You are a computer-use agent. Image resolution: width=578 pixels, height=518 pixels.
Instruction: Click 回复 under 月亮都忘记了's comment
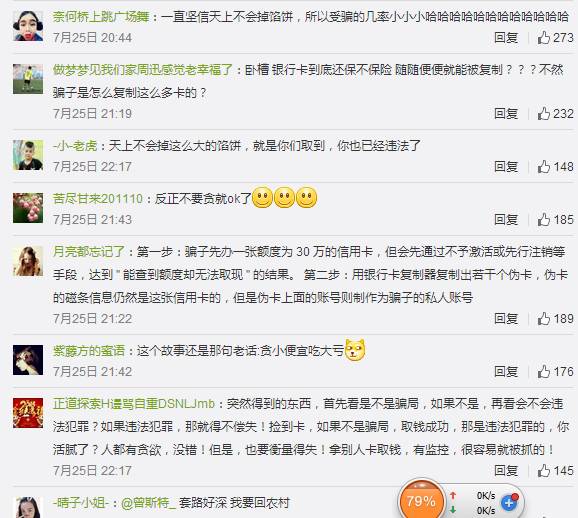pos(506,319)
